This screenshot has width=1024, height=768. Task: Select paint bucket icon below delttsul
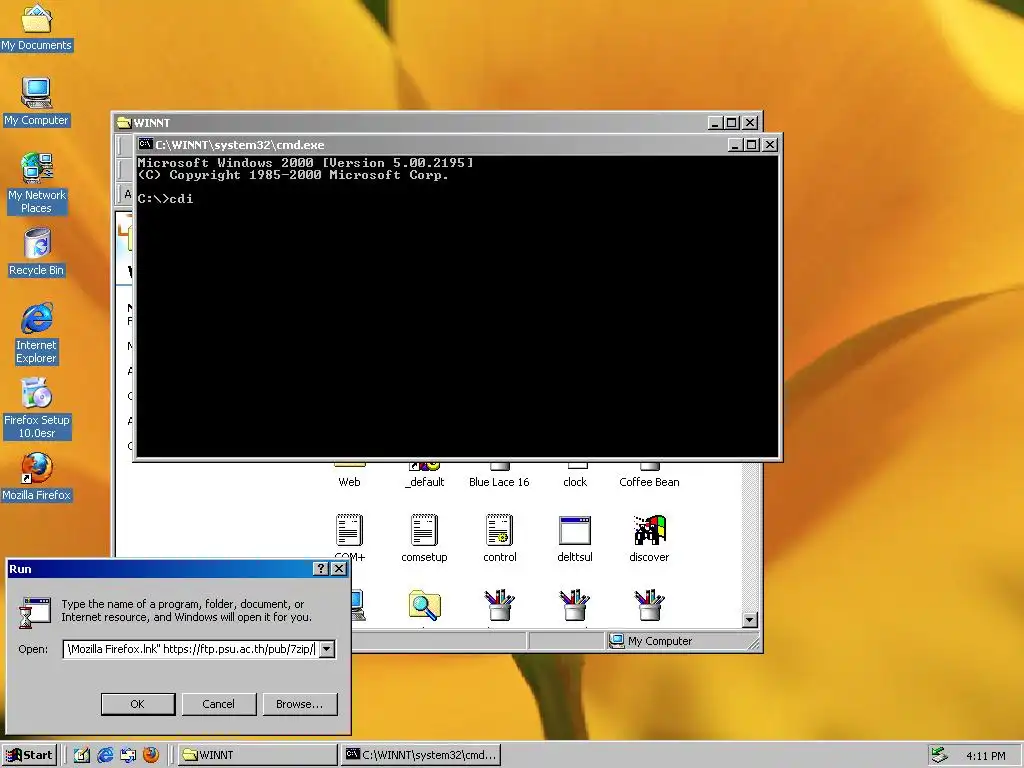(x=575, y=605)
